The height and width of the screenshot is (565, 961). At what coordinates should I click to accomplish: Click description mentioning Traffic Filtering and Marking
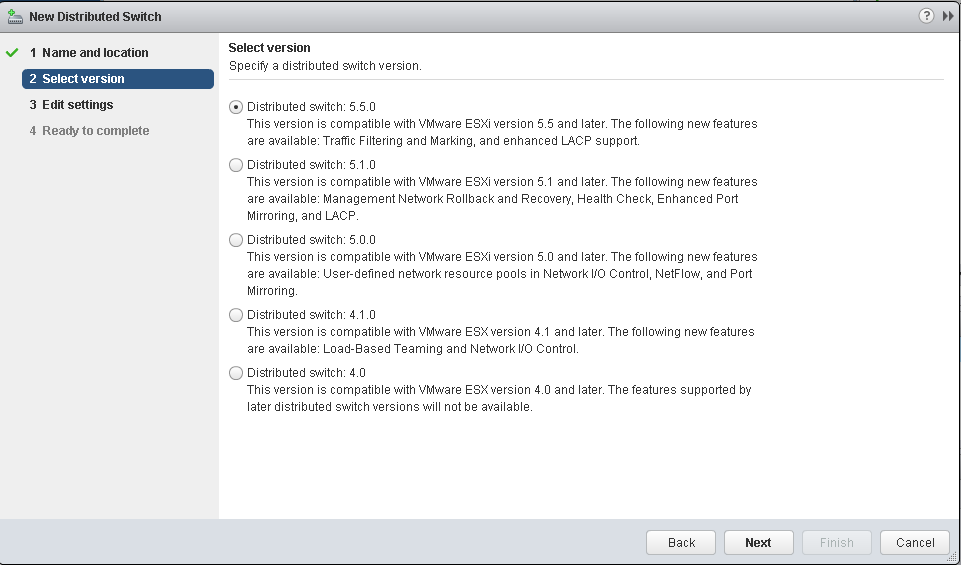[502, 132]
